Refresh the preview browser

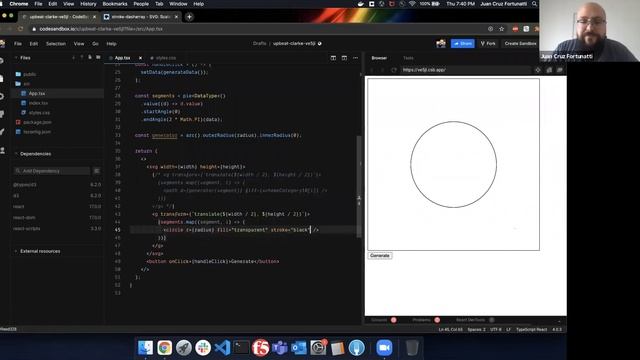[x=393, y=70]
